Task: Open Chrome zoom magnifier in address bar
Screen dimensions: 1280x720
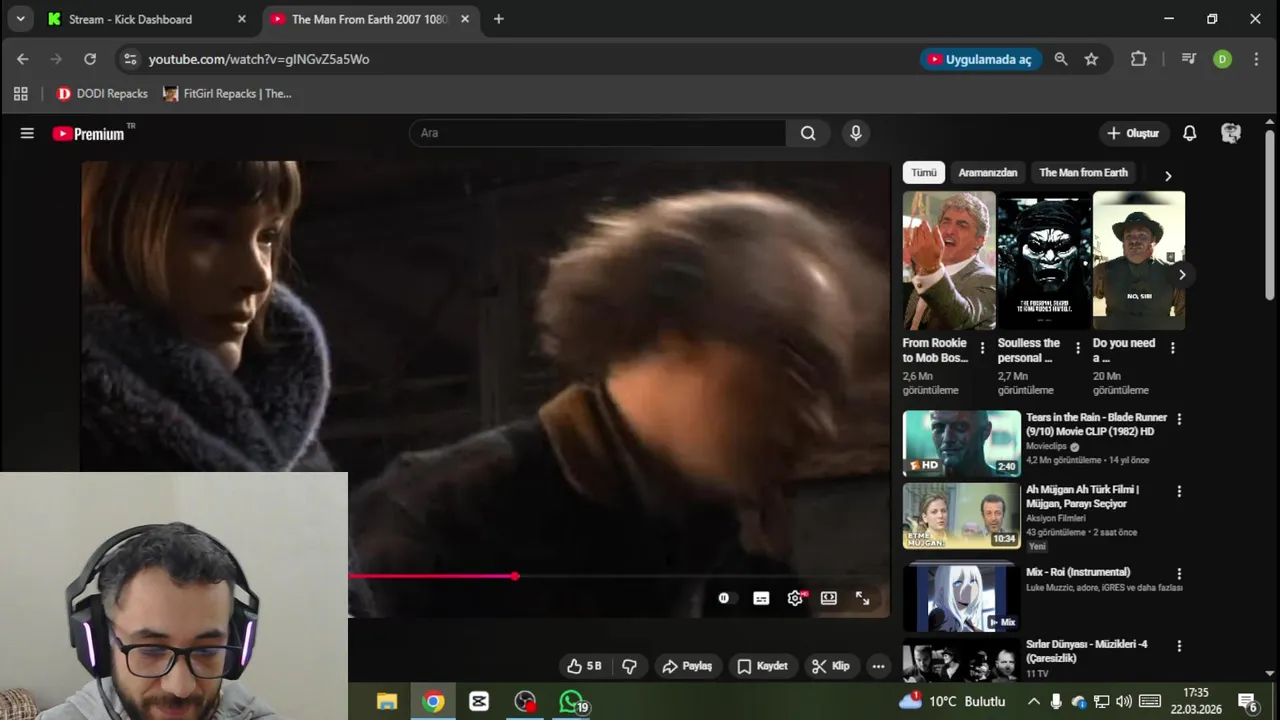Action: pos(1061,59)
